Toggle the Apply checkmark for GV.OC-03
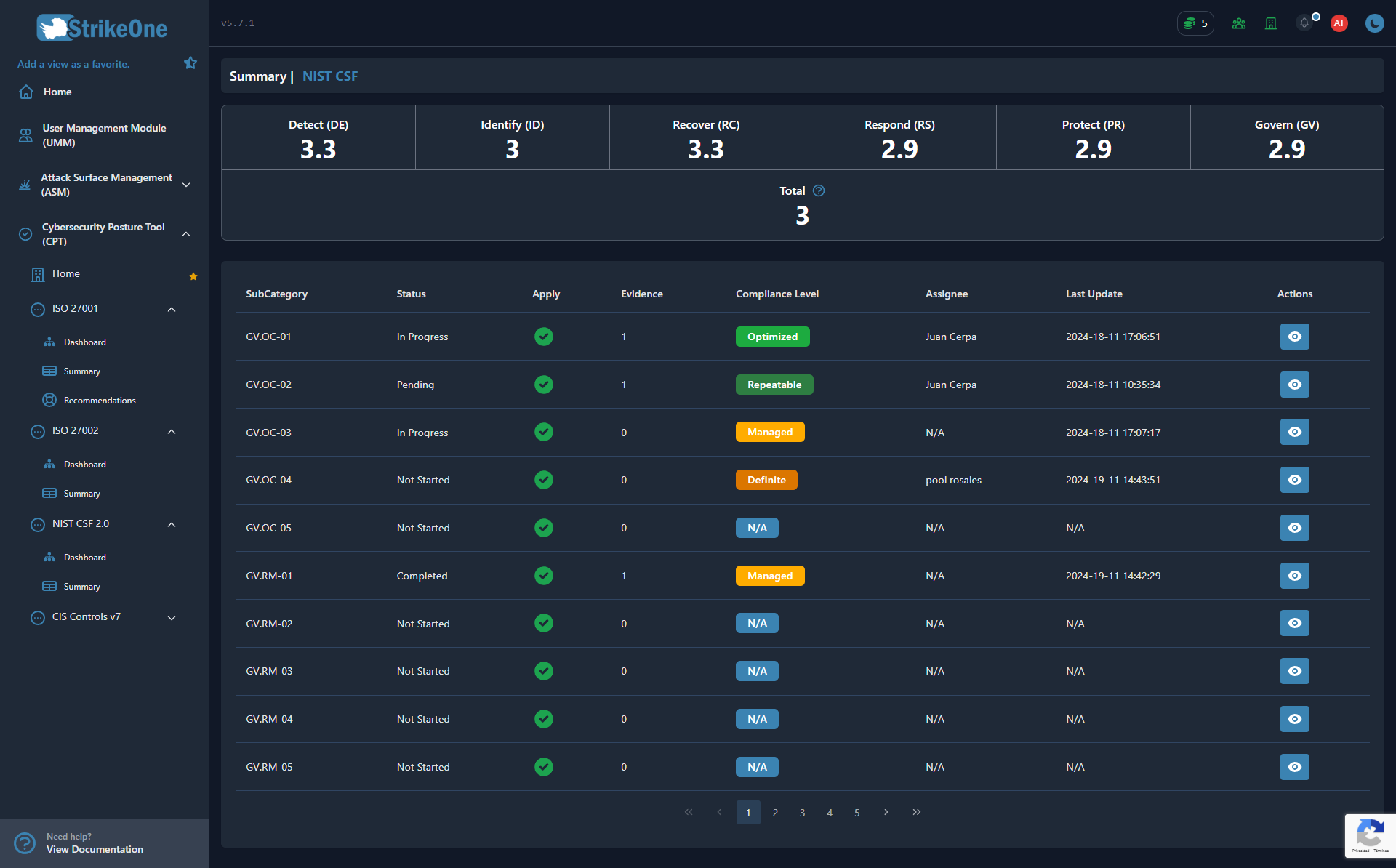 pyautogui.click(x=544, y=432)
